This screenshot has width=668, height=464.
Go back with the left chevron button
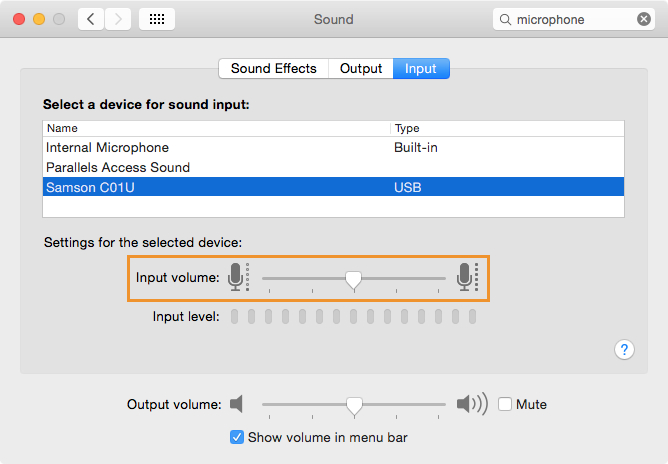tap(91, 19)
